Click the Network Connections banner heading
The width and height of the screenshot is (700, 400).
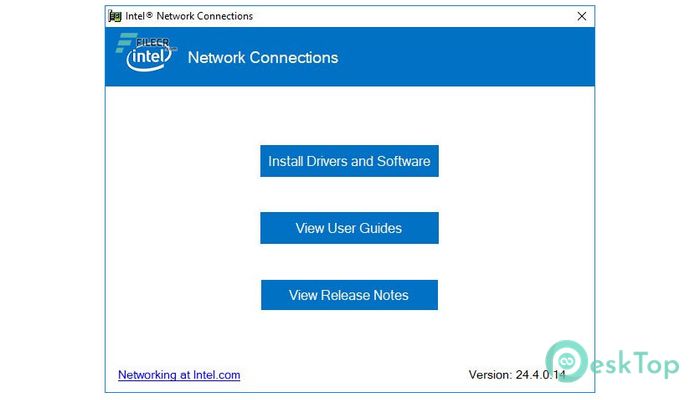(263, 58)
